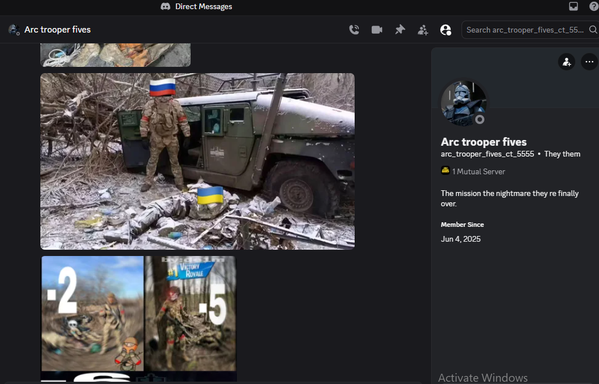Click the add friend button in profile panel
The width and height of the screenshot is (599, 384).
(567, 62)
